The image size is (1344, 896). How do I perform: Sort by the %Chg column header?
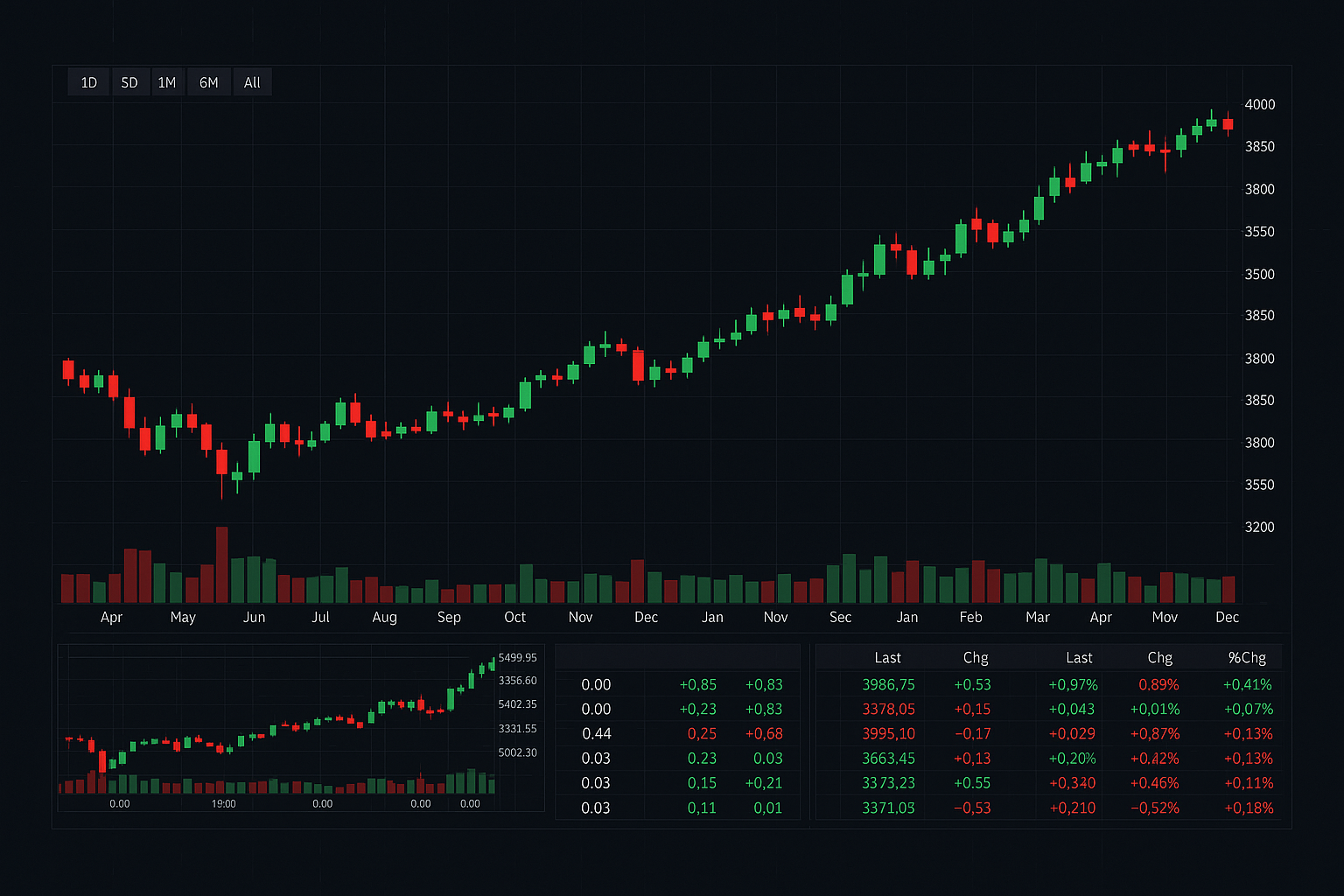coord(1247,658)
